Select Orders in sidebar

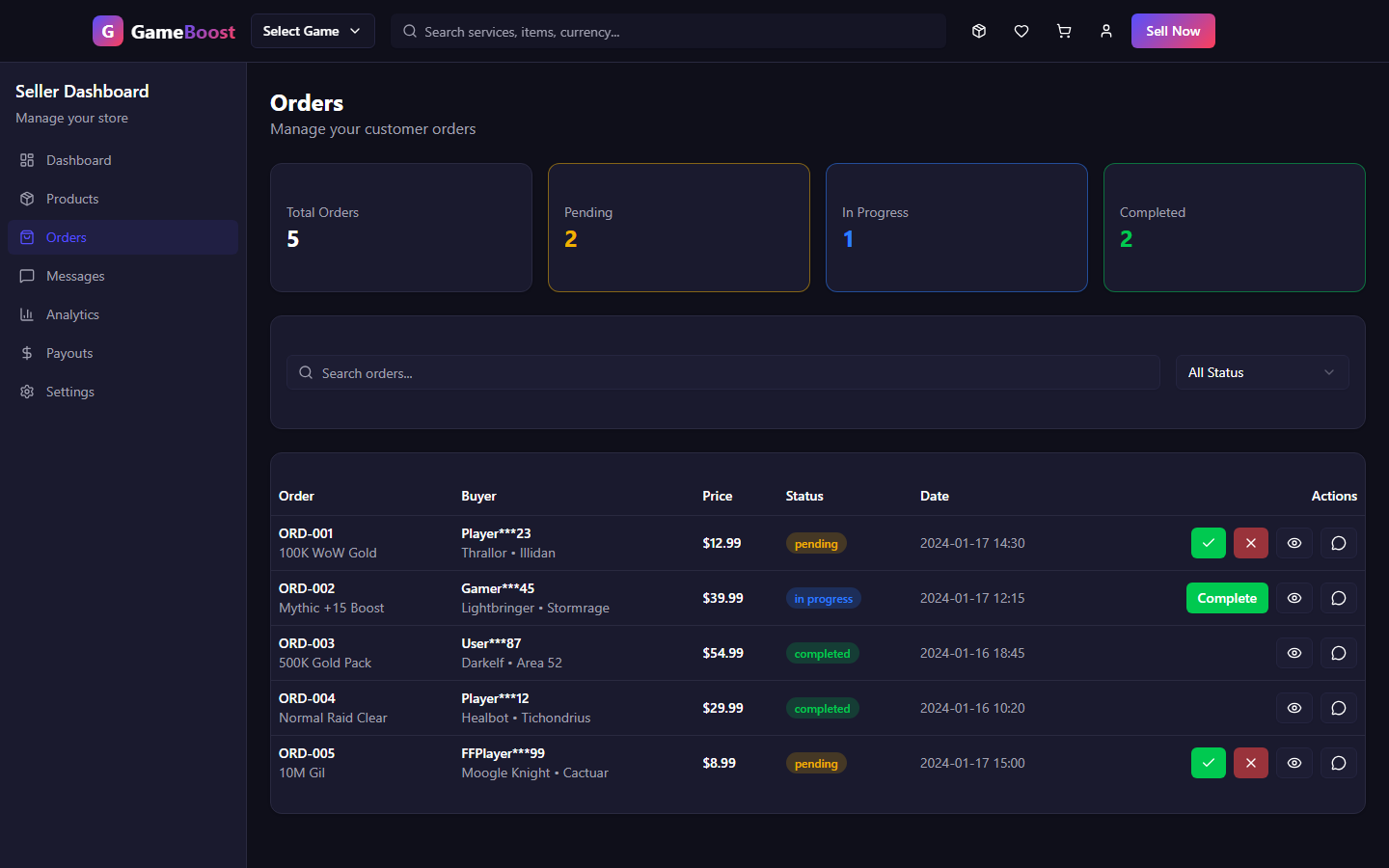[123, 237]
